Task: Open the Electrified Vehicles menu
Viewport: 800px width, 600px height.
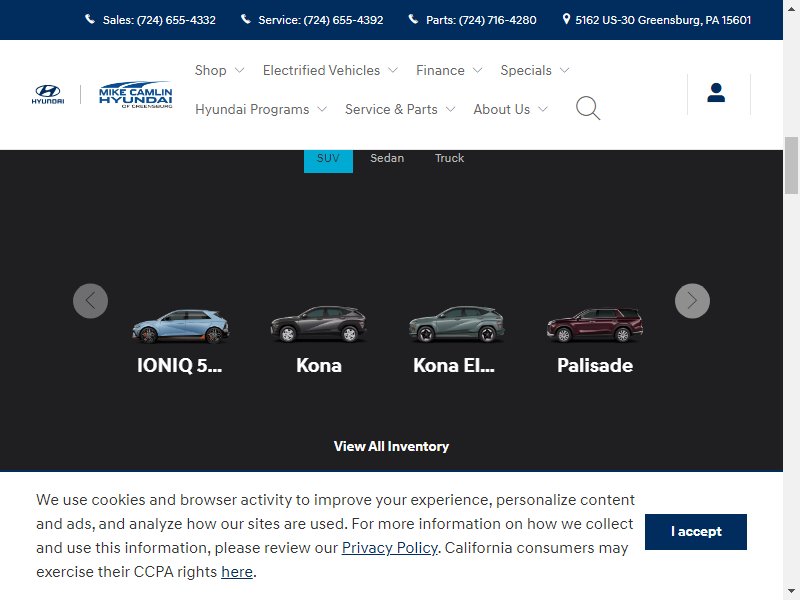Action: tap(321, 70)
